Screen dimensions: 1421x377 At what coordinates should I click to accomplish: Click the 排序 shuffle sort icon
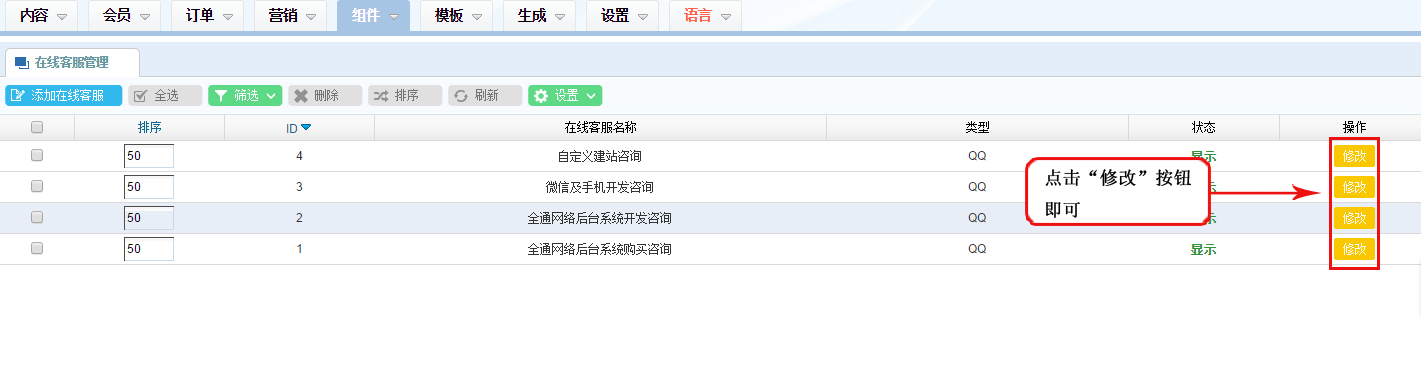[381, 96]
